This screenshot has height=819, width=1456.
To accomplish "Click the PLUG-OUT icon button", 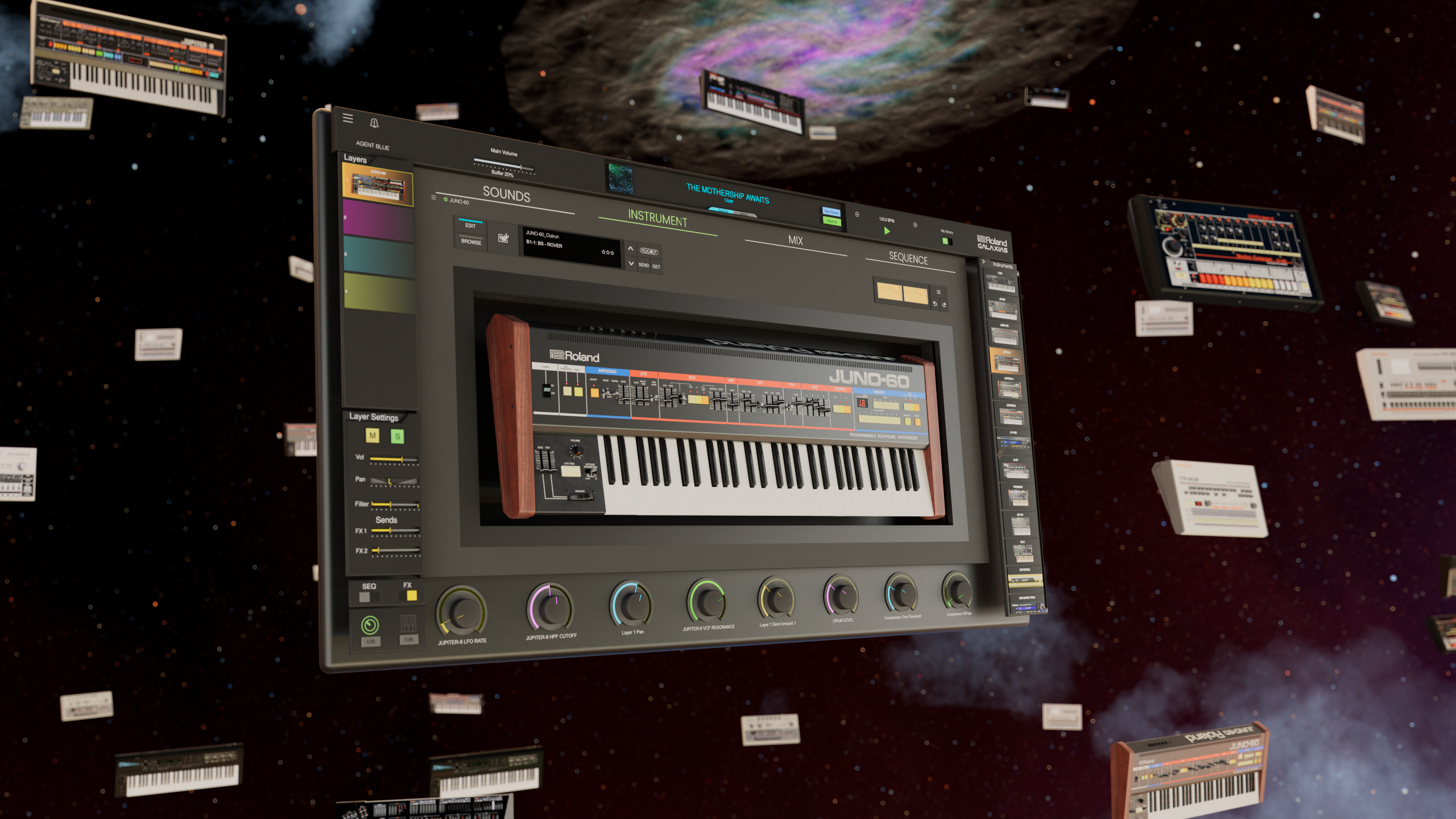I will (649, 251).
